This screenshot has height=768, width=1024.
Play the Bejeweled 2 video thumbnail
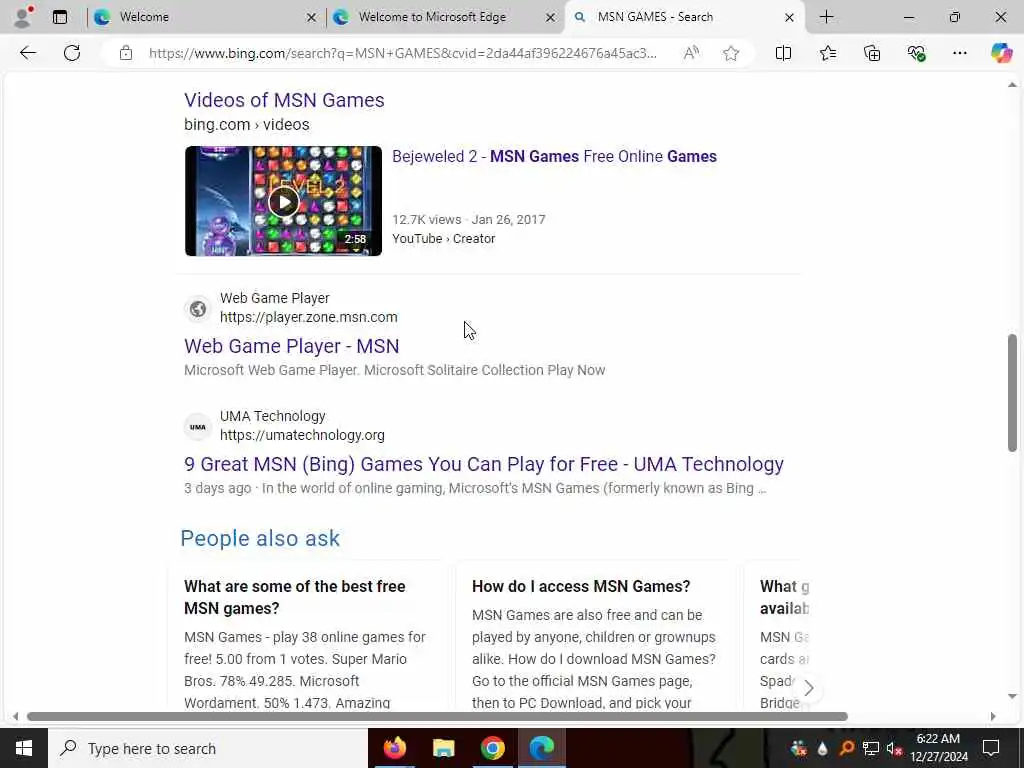click(283, 201)
